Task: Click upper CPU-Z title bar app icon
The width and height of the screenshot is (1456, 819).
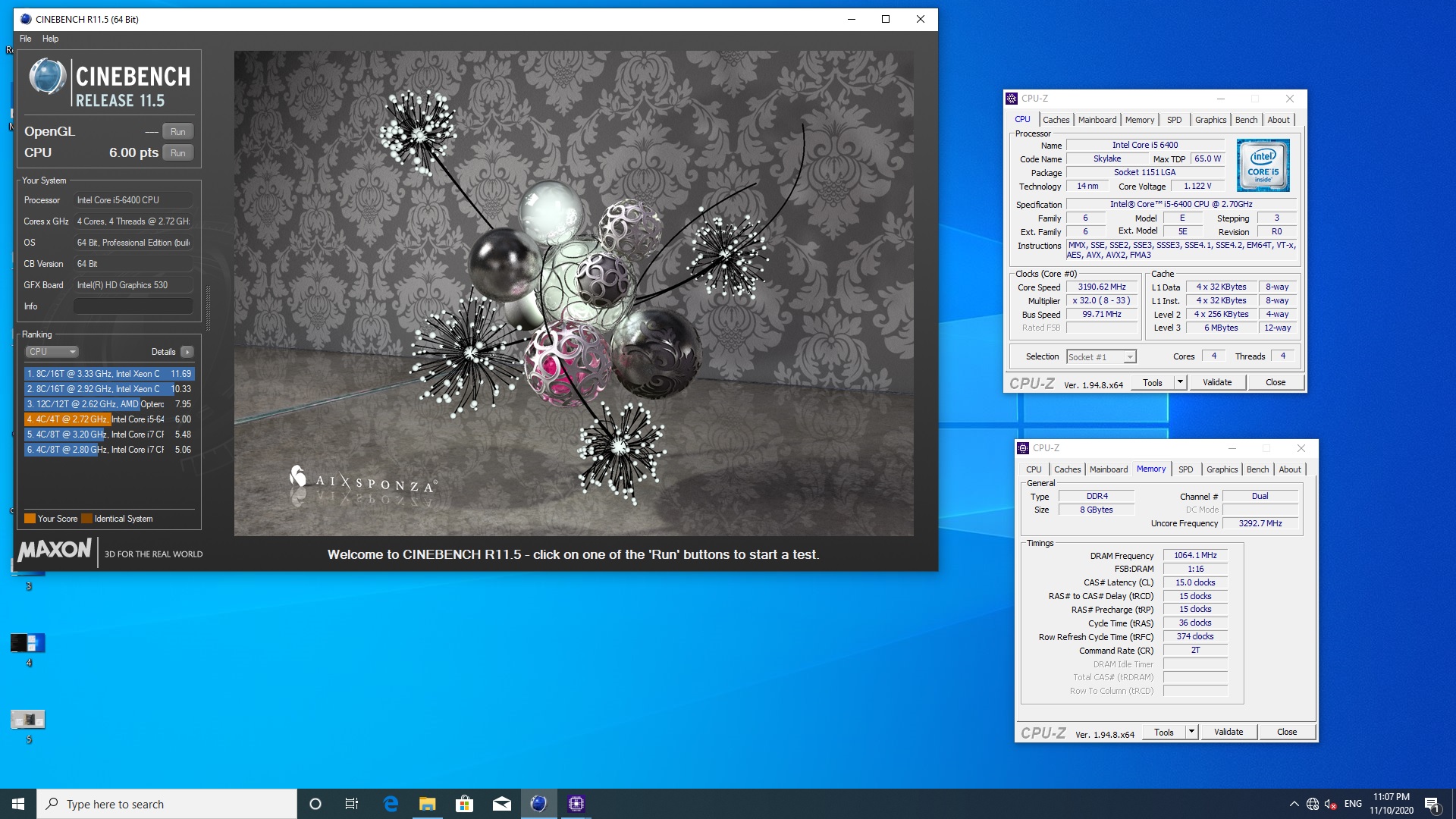Action: point(1012,99)
